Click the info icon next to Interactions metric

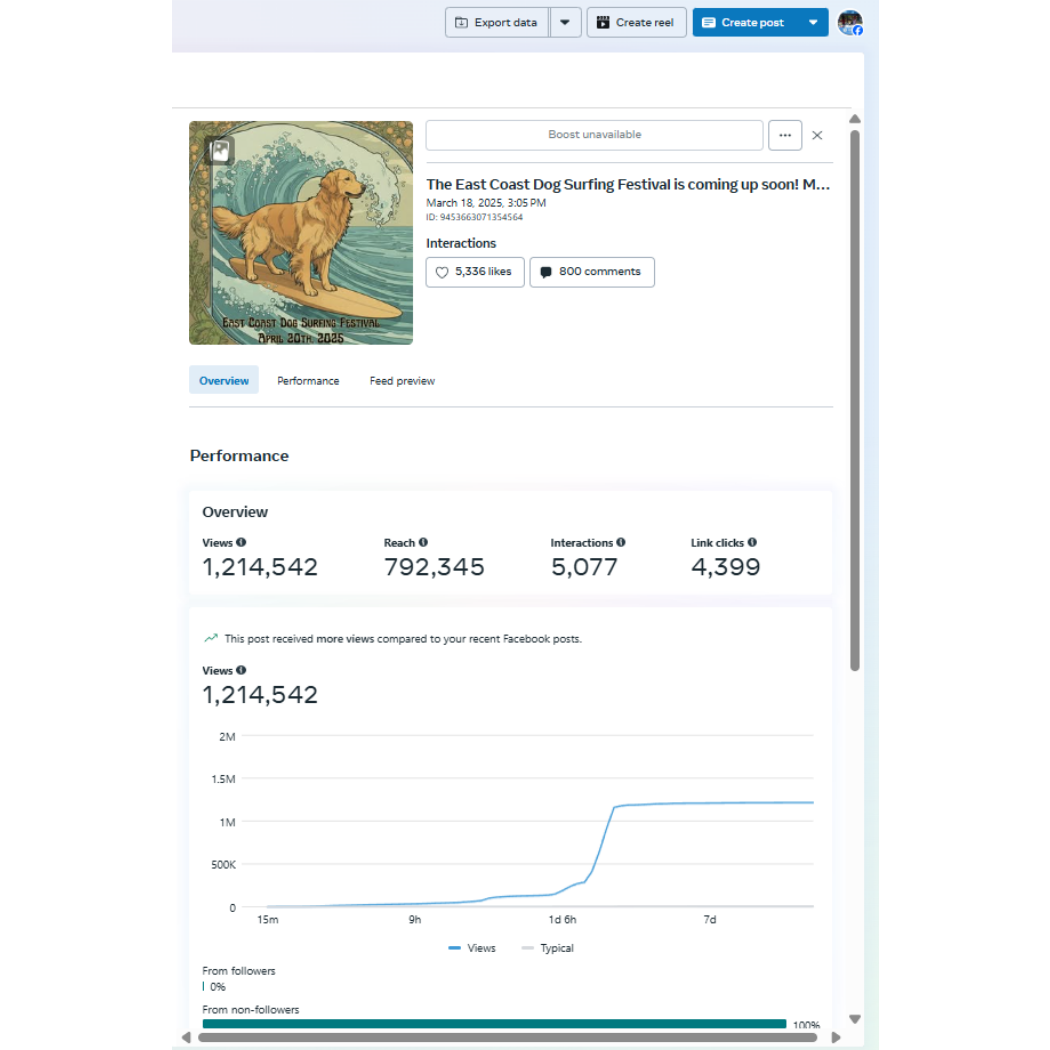(x=621, y=542)
